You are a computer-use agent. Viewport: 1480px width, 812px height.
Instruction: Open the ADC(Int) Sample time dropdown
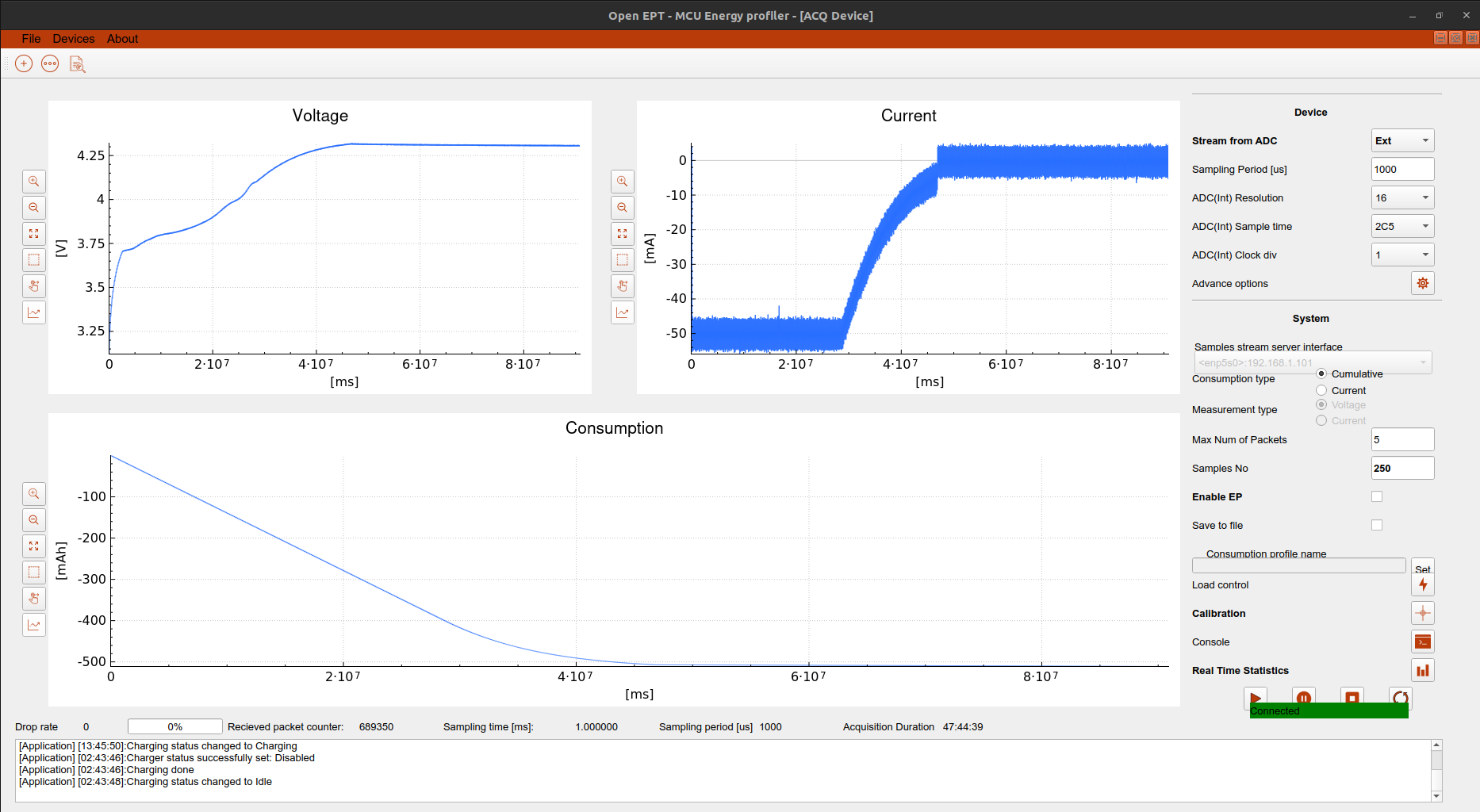[x=1402, y=226]
